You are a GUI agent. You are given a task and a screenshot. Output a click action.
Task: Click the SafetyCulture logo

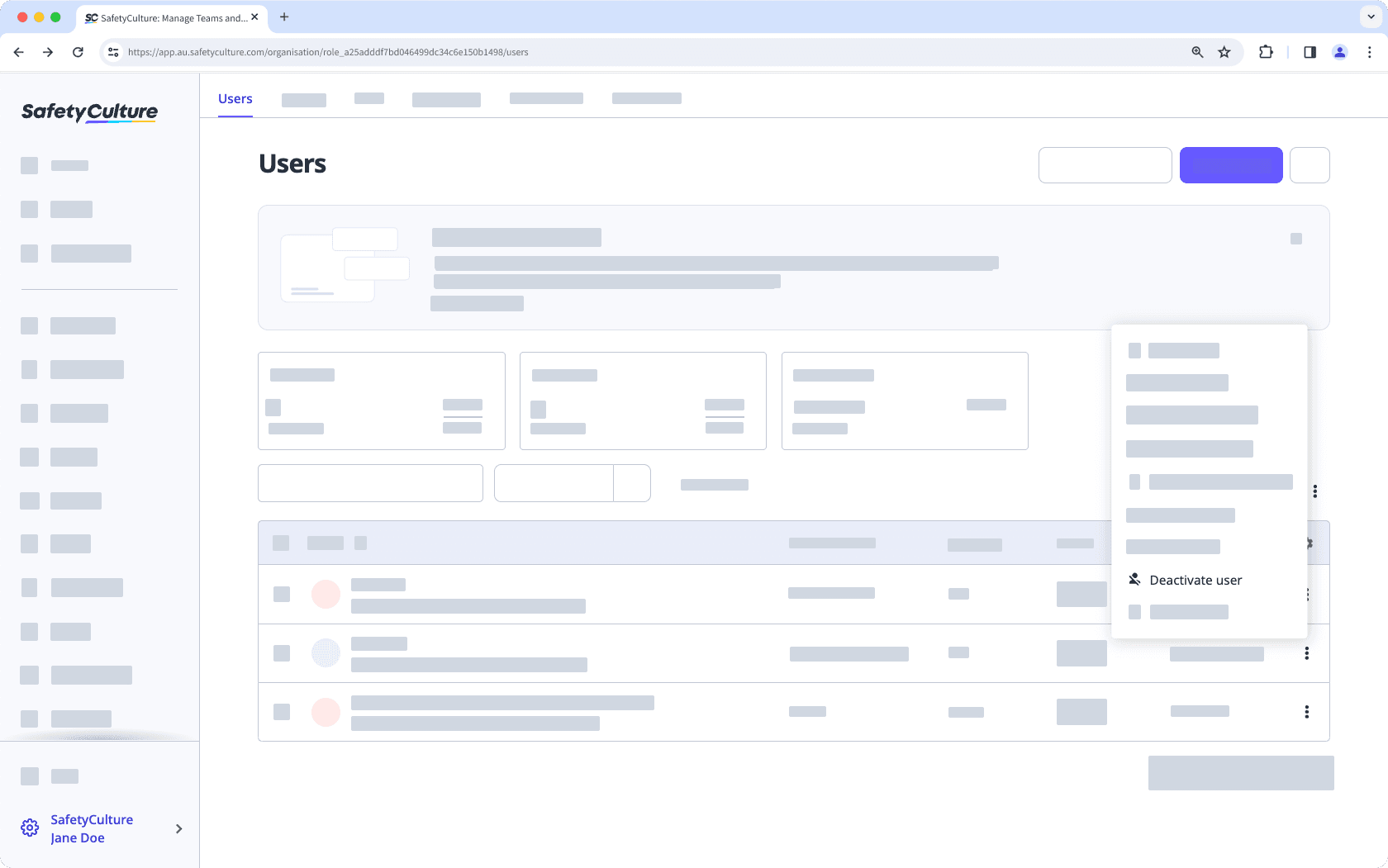pyautogui.click(x=88, y=112)
